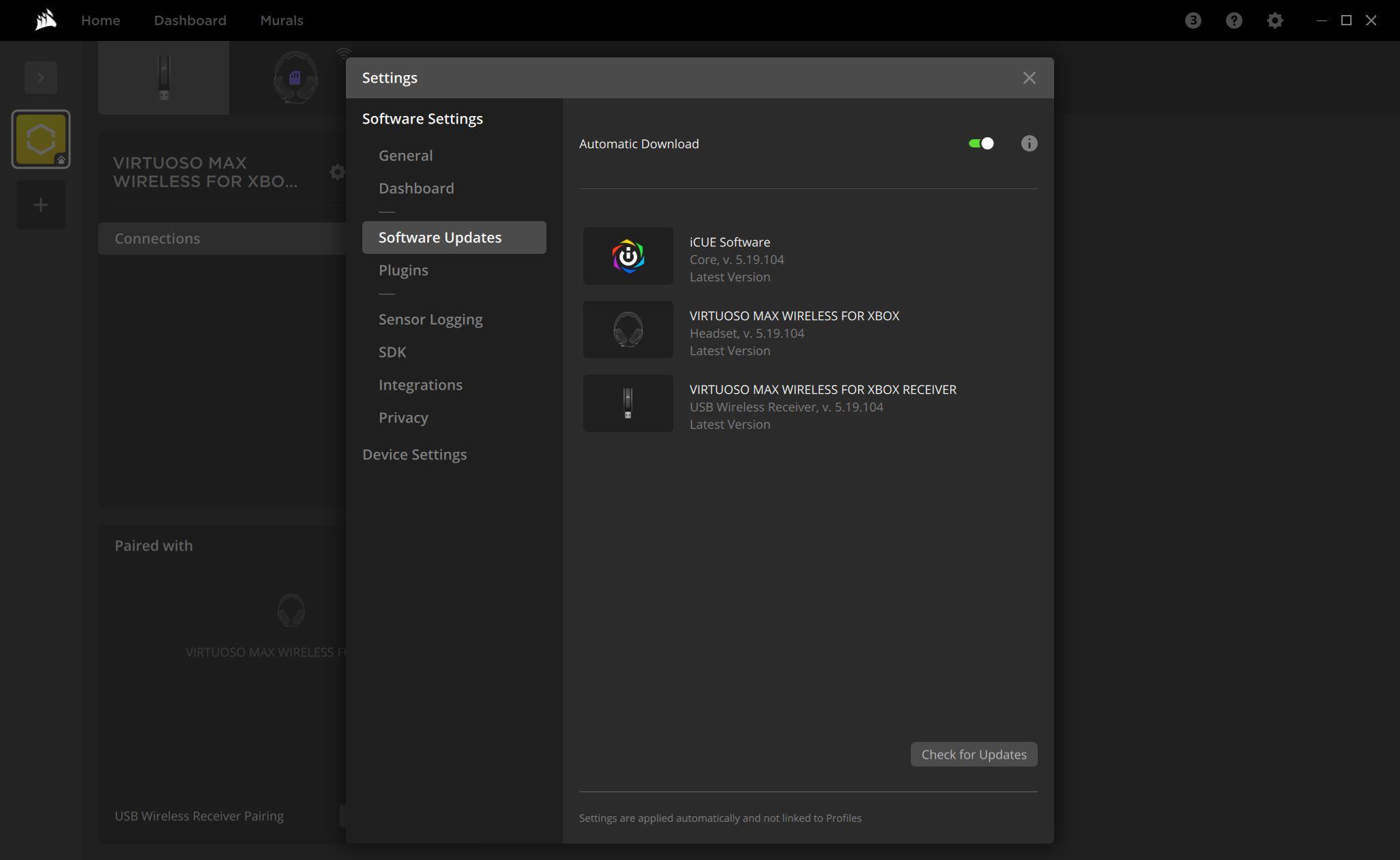Open the help question mark icon

(x=1234, y=20)
